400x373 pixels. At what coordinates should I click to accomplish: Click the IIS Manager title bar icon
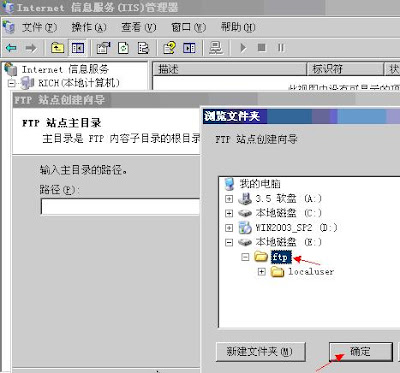coord(8,7)
